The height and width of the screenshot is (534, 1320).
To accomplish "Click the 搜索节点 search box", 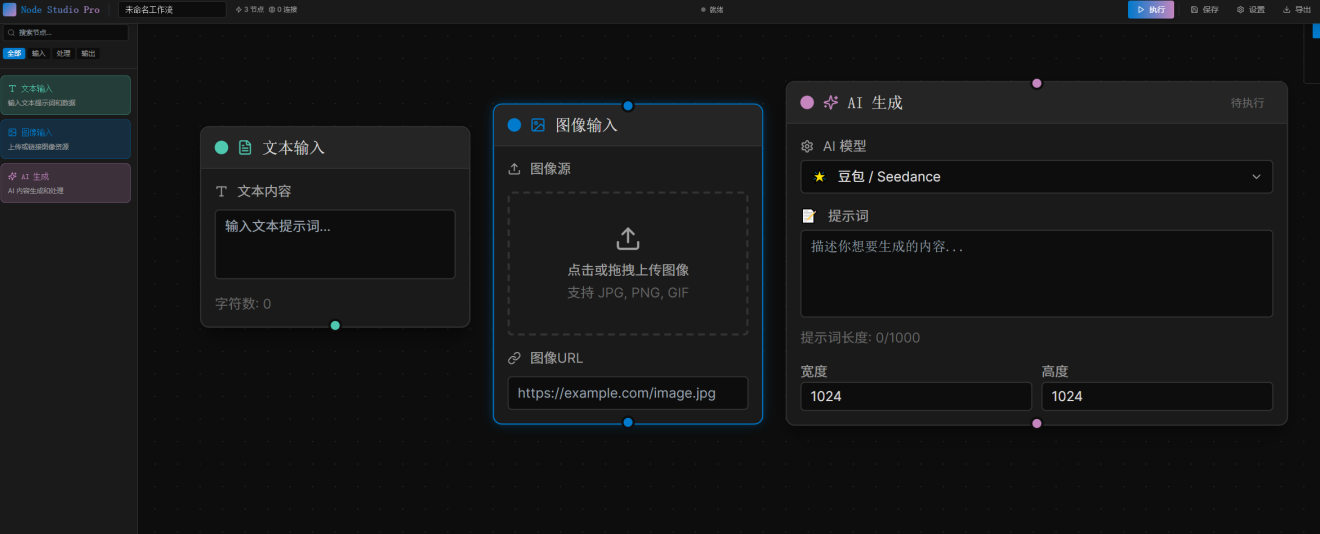I will click(x=65, y=33).
